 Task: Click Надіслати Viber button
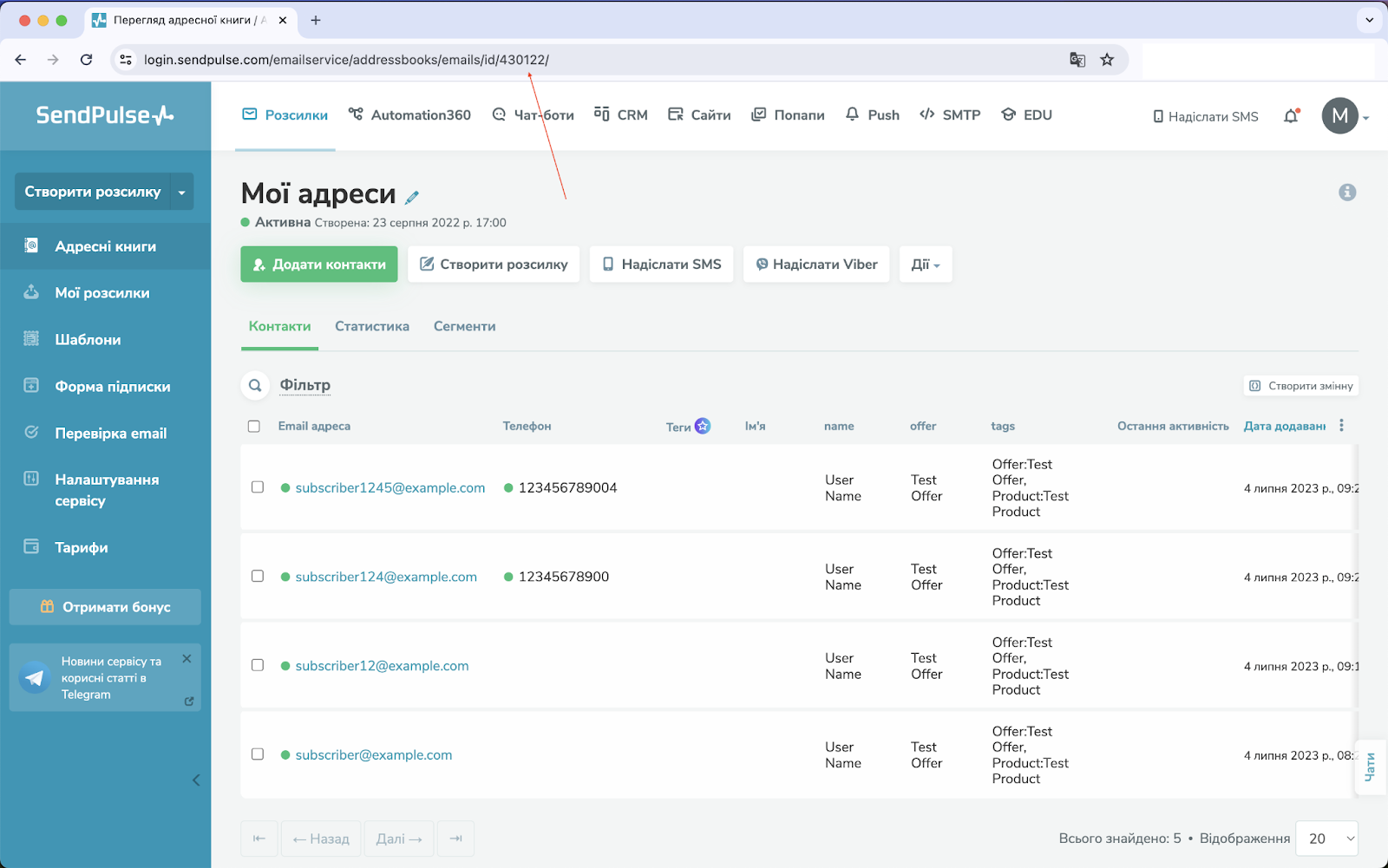pos(816,264)
